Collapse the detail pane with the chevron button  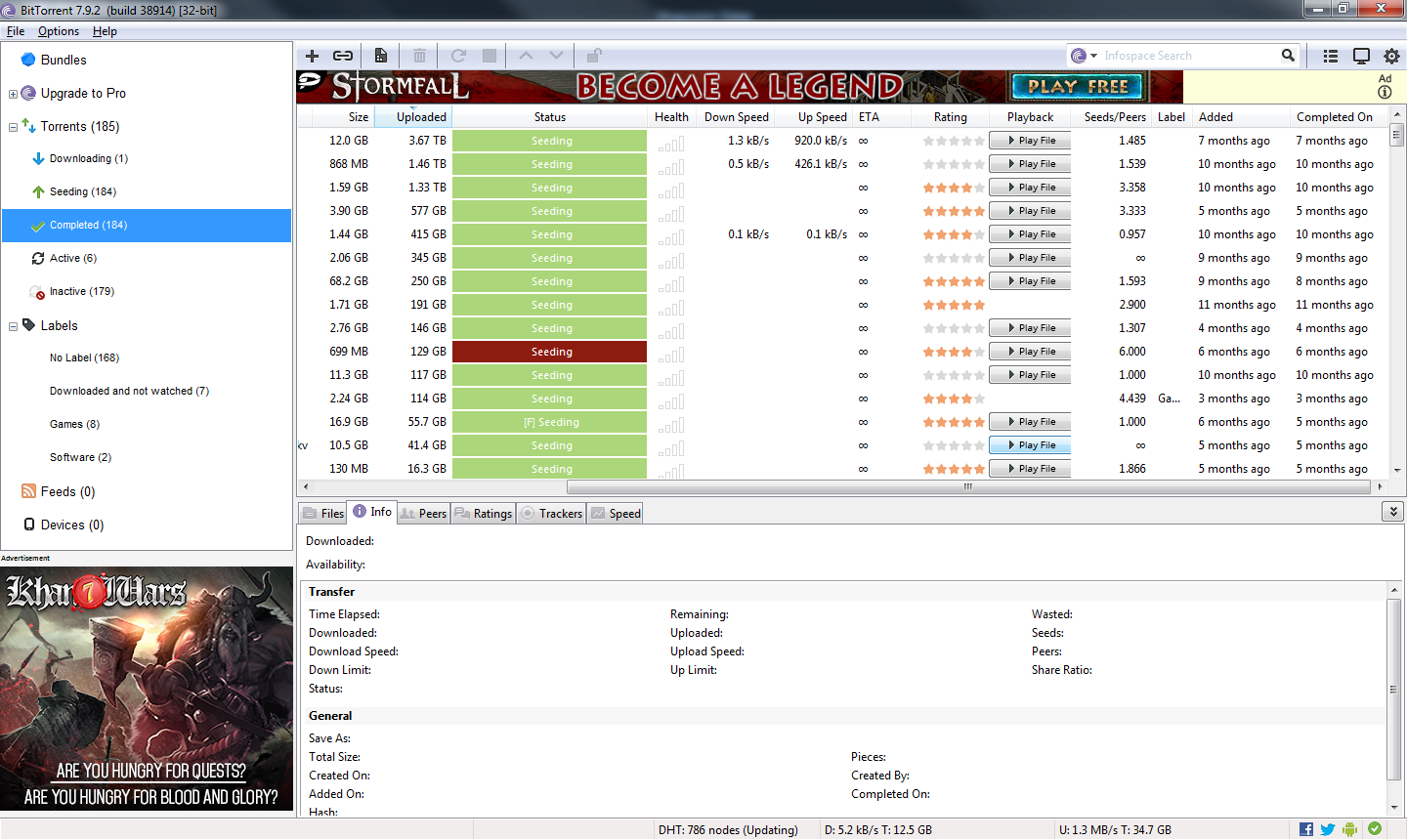(1392, 511)
